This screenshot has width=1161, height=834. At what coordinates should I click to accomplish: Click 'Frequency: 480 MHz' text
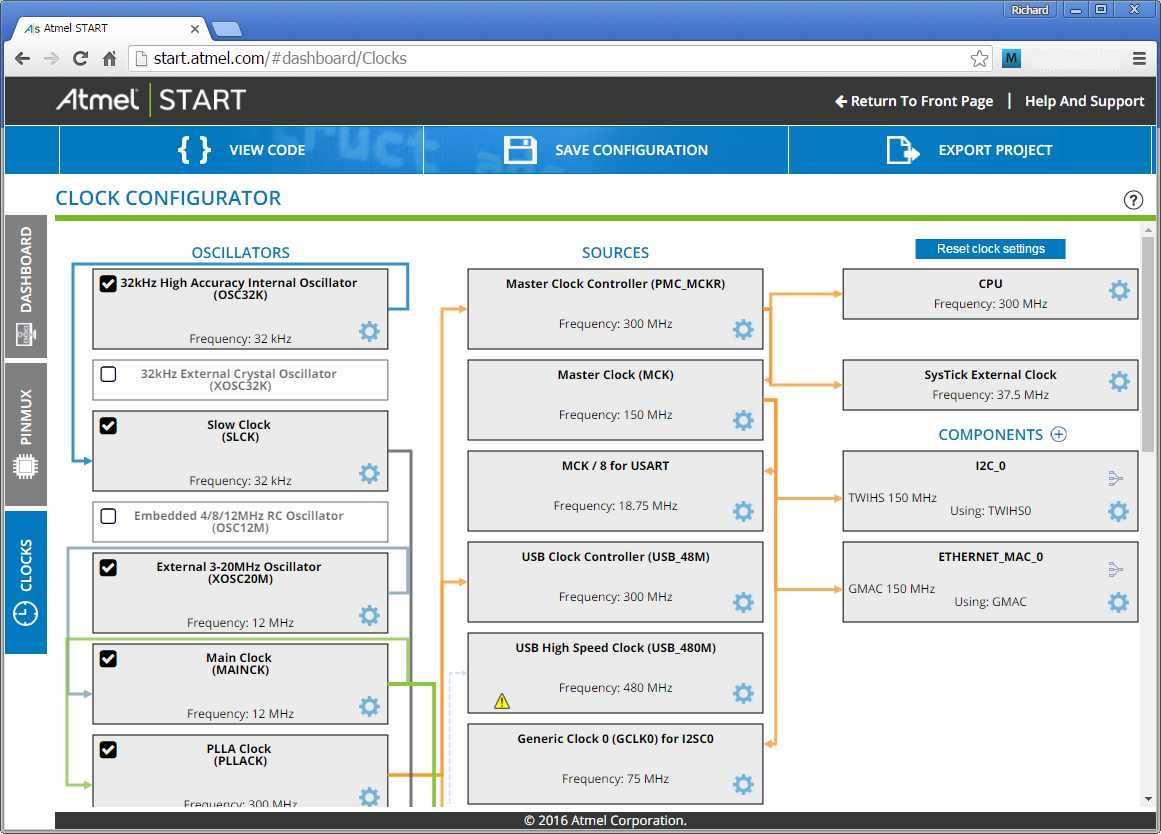pyautogui.click(x=615, y=688)
